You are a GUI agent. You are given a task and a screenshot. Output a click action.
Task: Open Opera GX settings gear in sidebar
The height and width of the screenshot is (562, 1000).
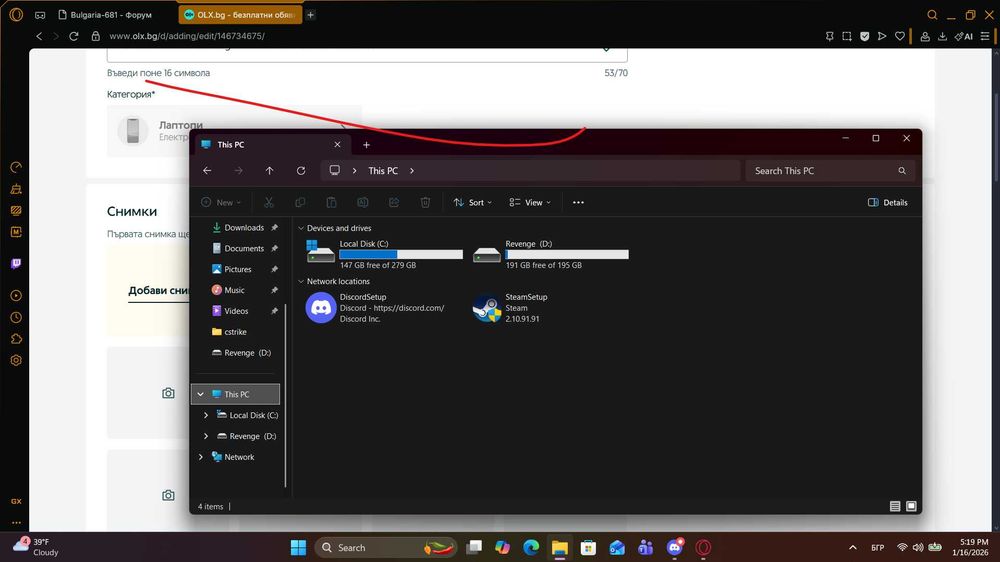coord(16,360)
